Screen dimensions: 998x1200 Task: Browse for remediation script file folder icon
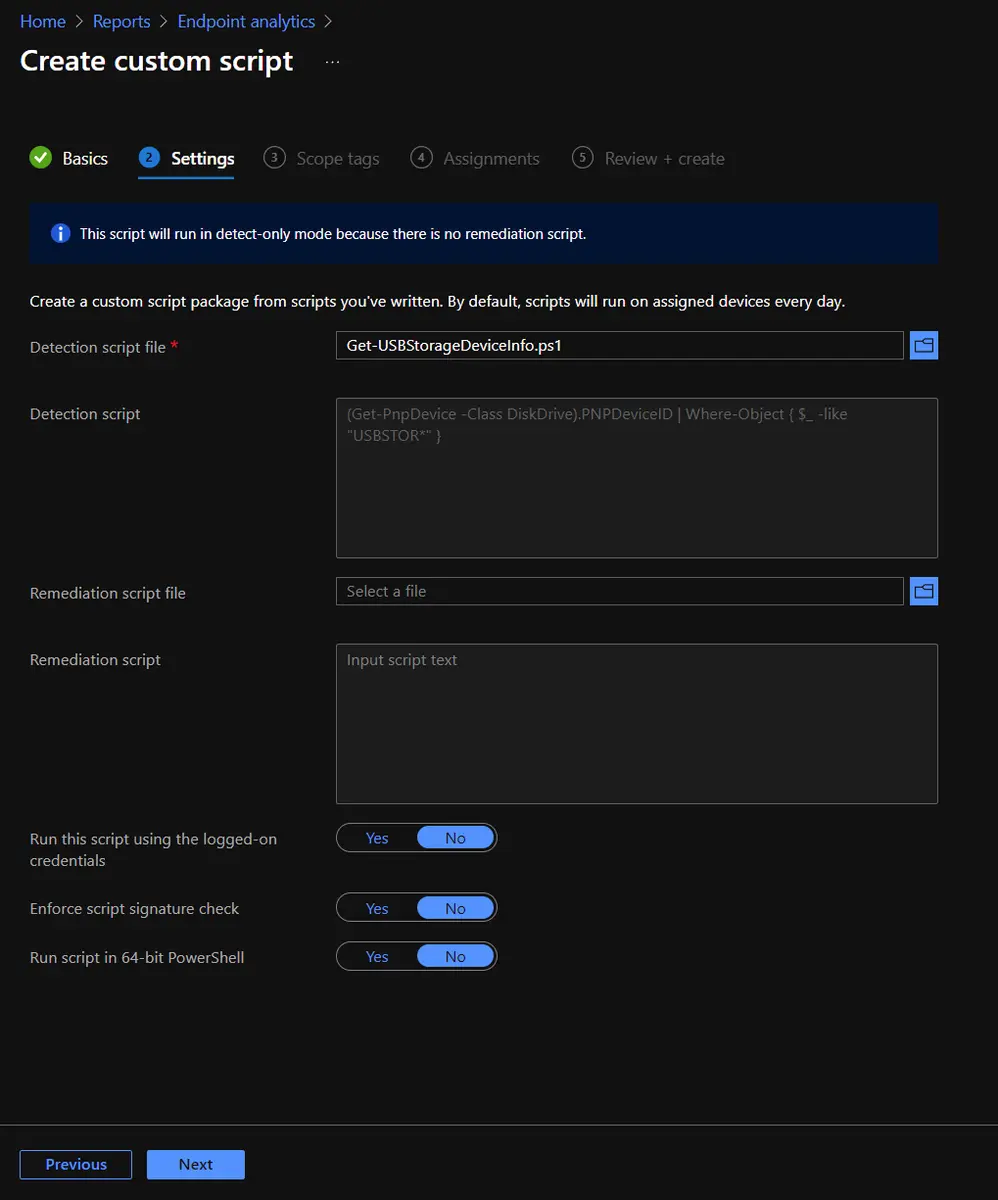923,592
